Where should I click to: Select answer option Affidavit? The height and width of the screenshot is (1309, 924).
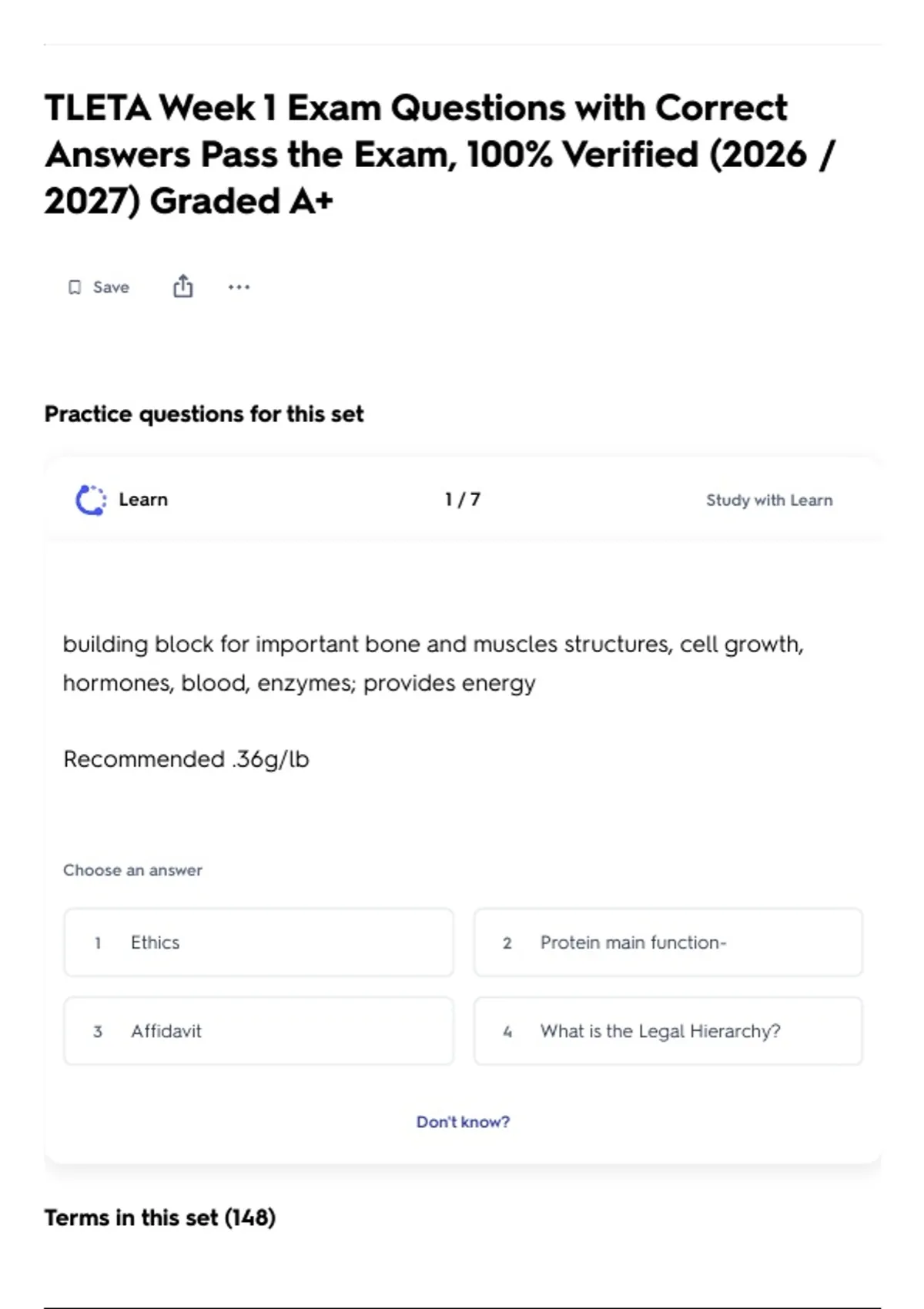[259, 1031]
